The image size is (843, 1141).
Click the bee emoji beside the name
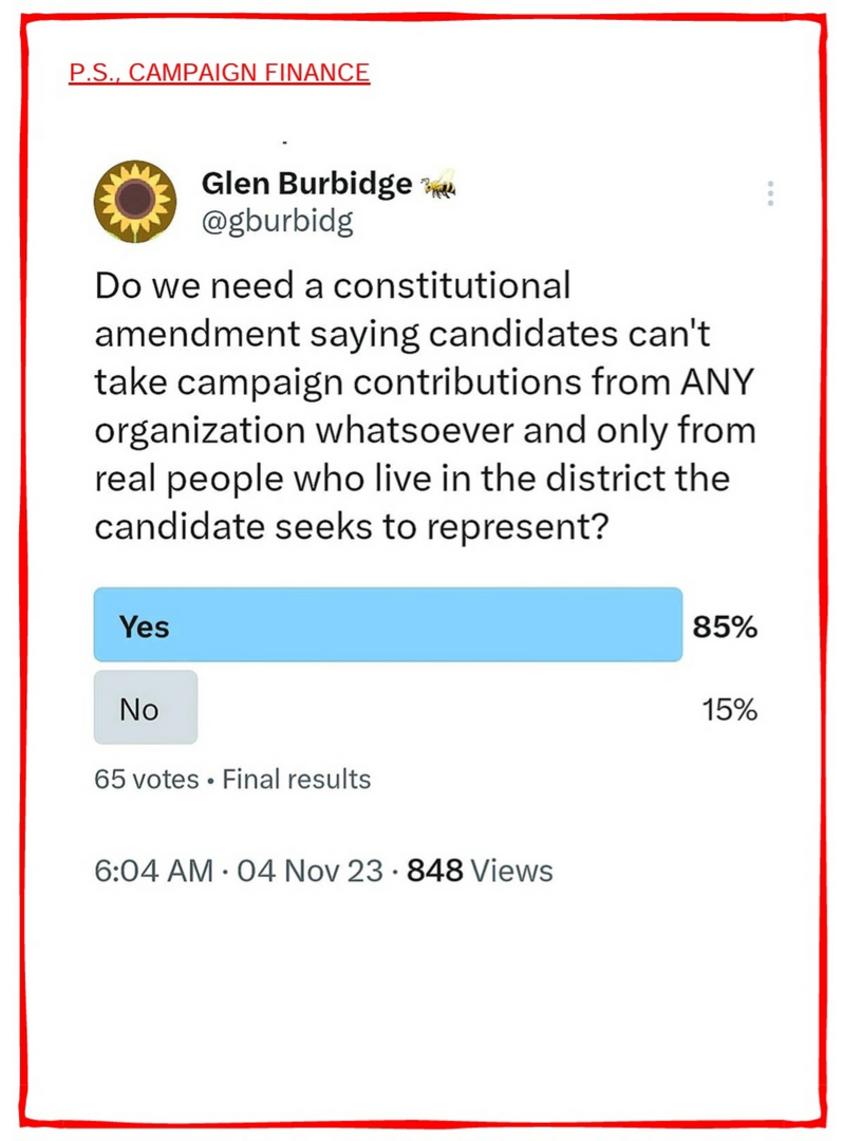438,185
